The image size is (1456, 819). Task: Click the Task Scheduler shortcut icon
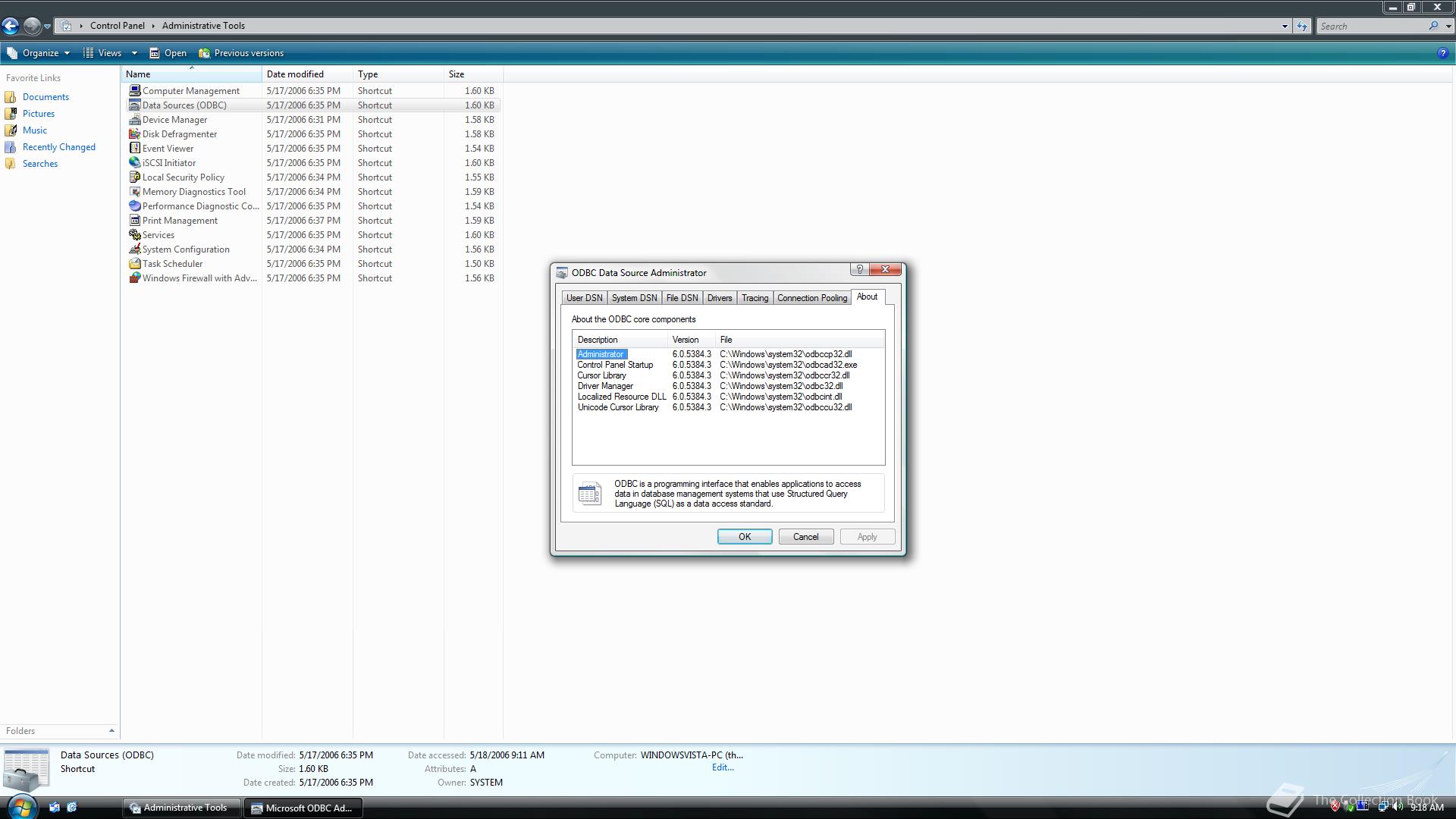pyautogui.click(x=135, y=263)
